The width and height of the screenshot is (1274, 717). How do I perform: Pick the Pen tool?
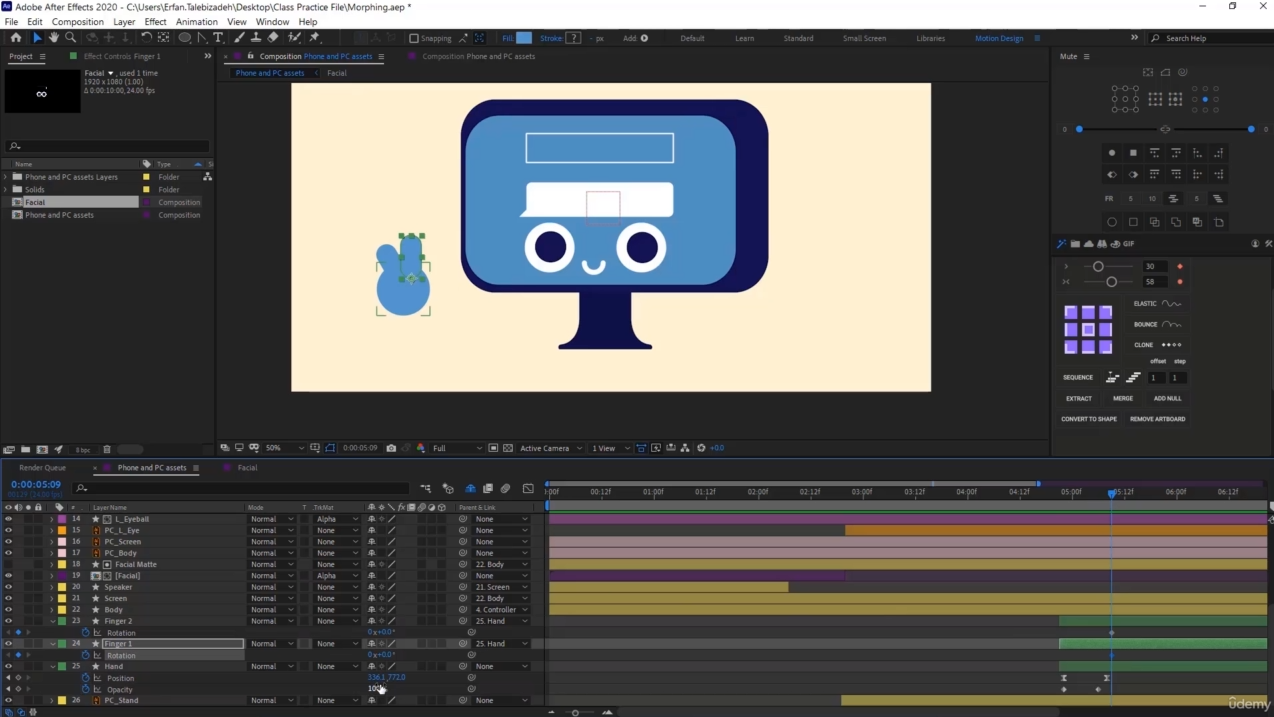tap(202, 38)
